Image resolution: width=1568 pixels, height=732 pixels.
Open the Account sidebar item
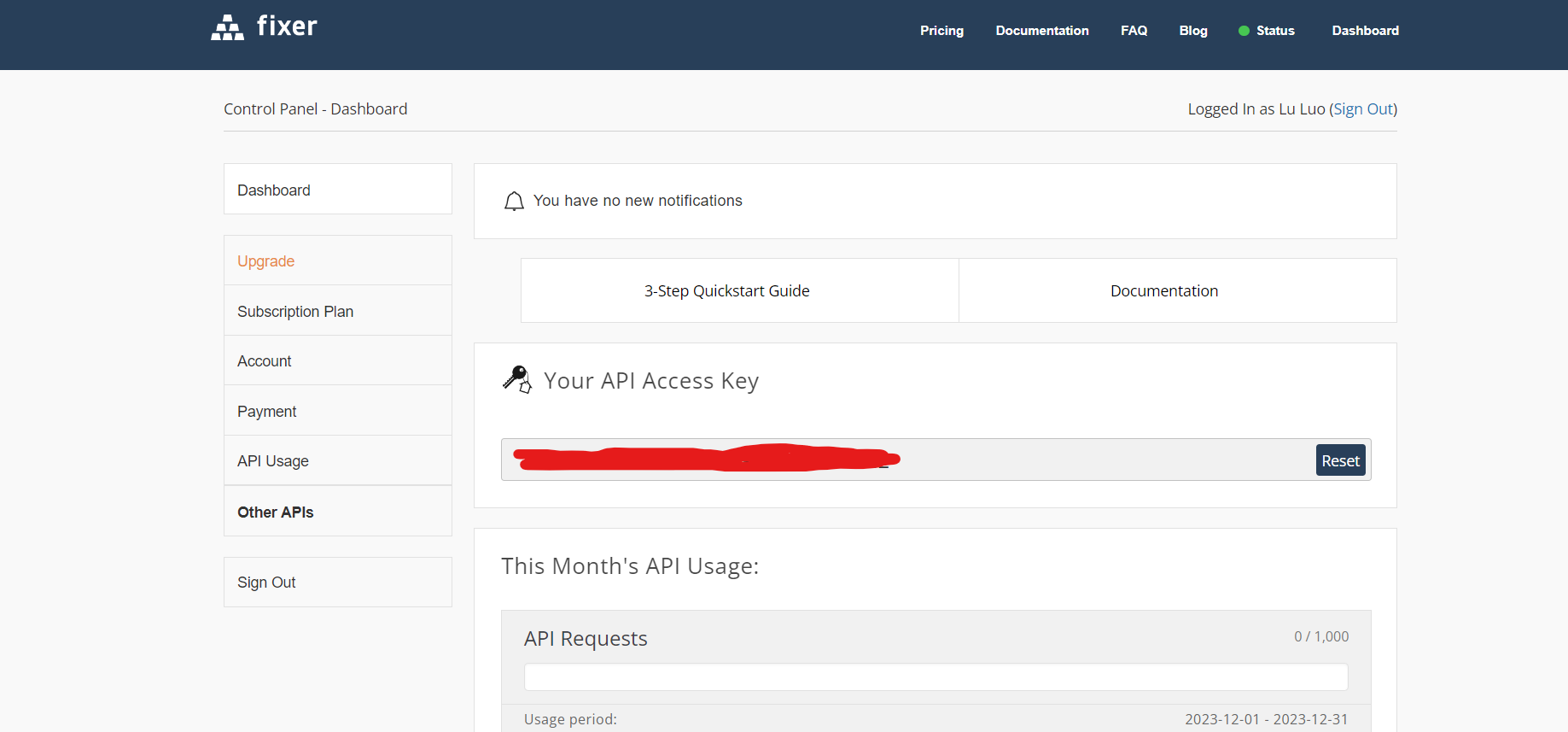pyautogui.click(x=265, y=361)
